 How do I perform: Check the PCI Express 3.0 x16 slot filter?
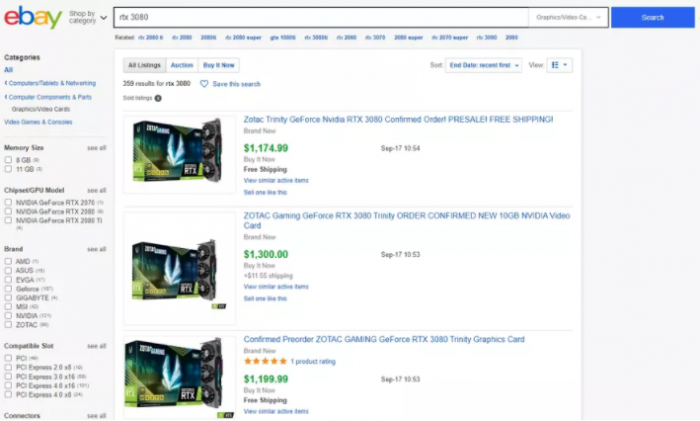(8, 376)
